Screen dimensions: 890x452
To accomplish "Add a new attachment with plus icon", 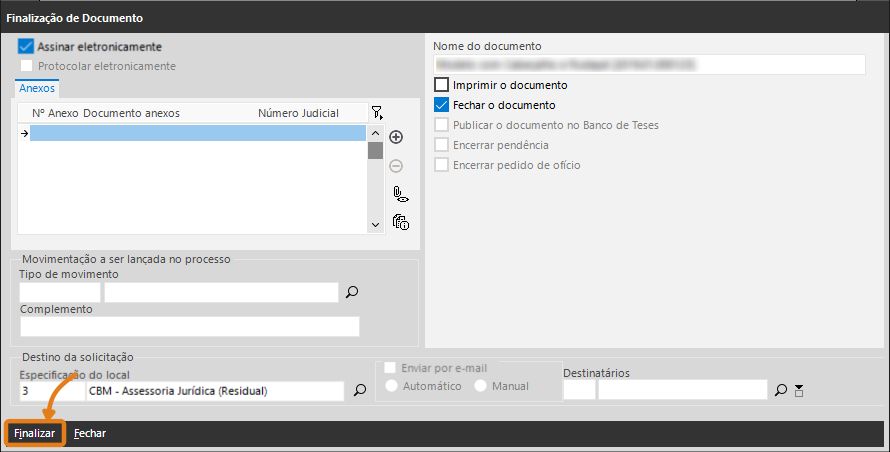I will point(396,137).
